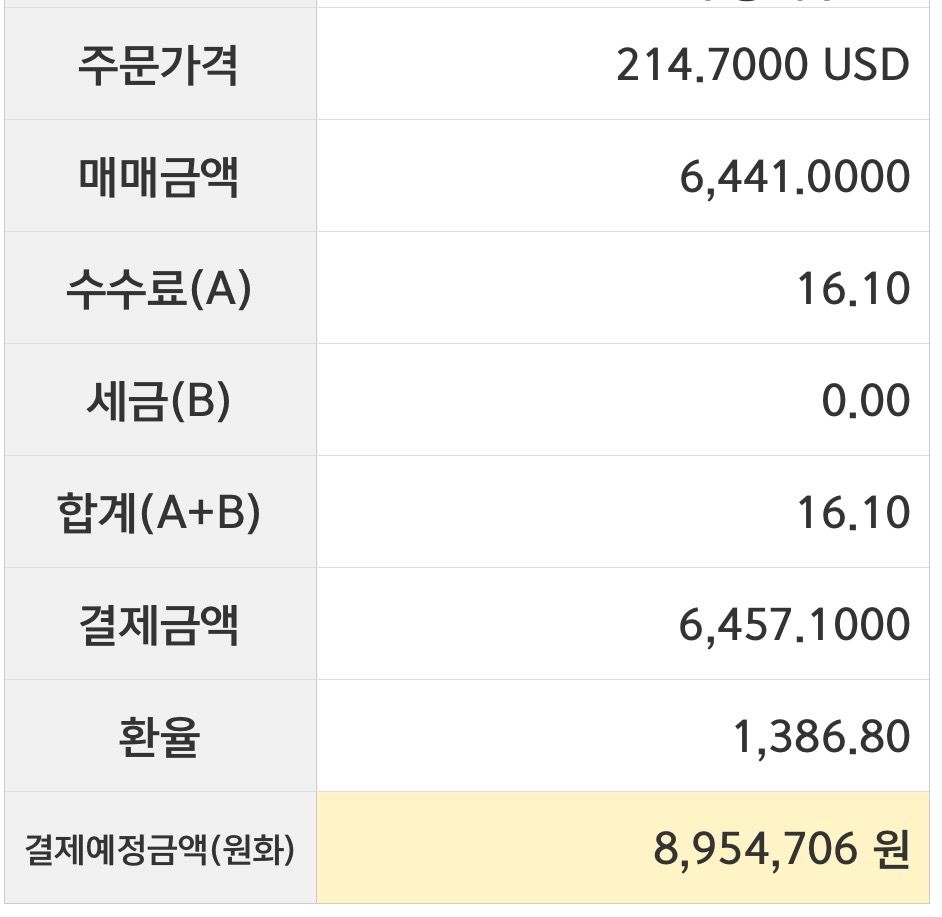Click the USD currency unit text
This screenshot has height=917, width=942.
pos(866,66)
